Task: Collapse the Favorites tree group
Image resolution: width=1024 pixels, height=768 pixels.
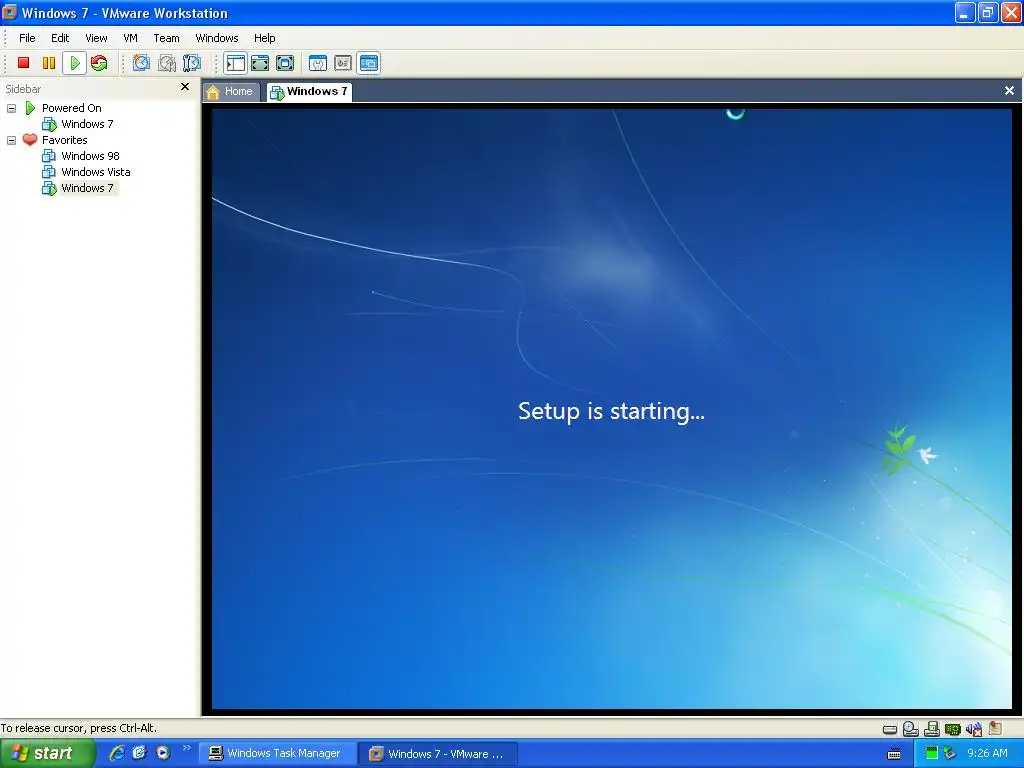Action: pyautogui.click(x=11, y=140)
